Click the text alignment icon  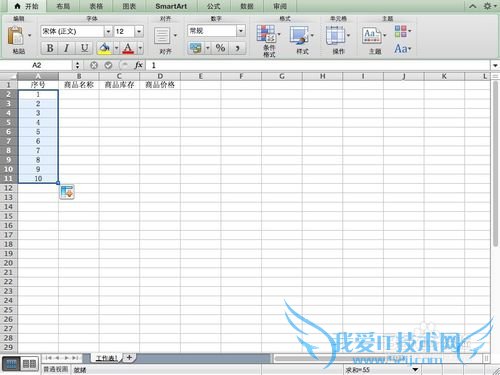coord(162,36)
